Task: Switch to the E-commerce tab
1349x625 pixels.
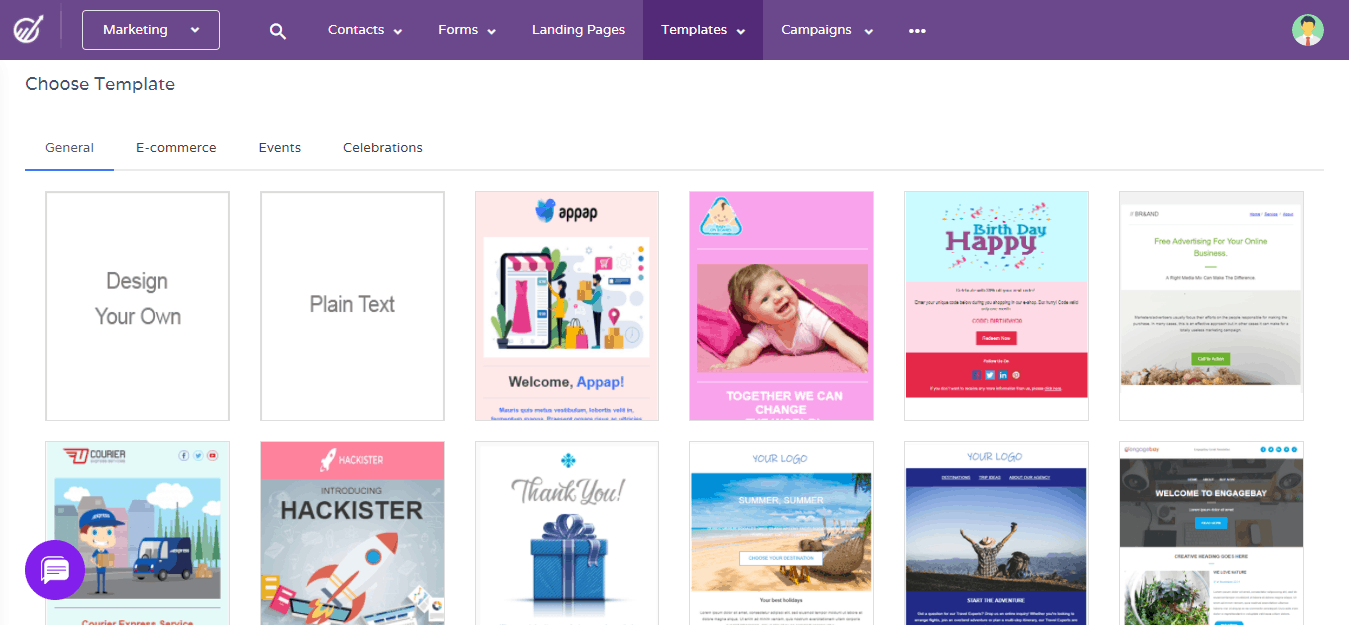Action: pyautogui.click(x=176, y=148)
